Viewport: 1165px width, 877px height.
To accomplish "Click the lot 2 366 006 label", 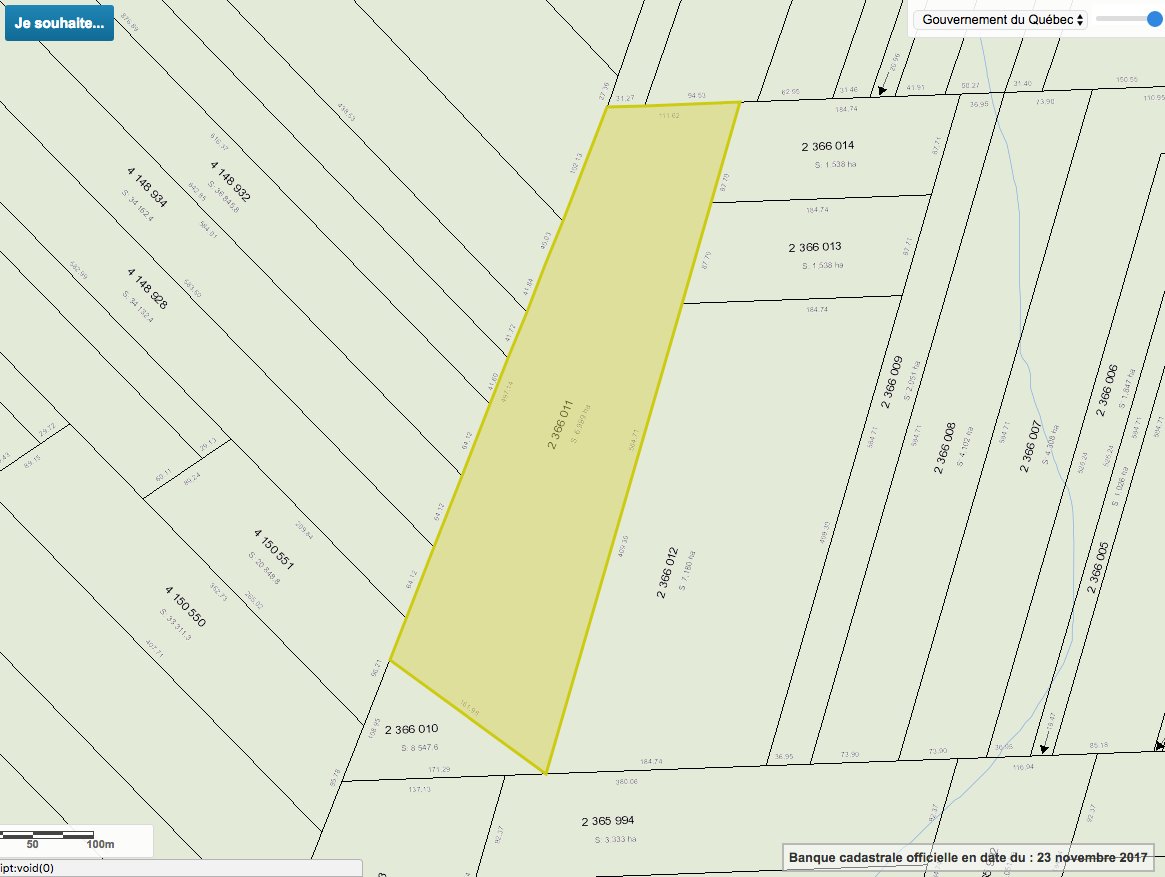I will 1106,390.
